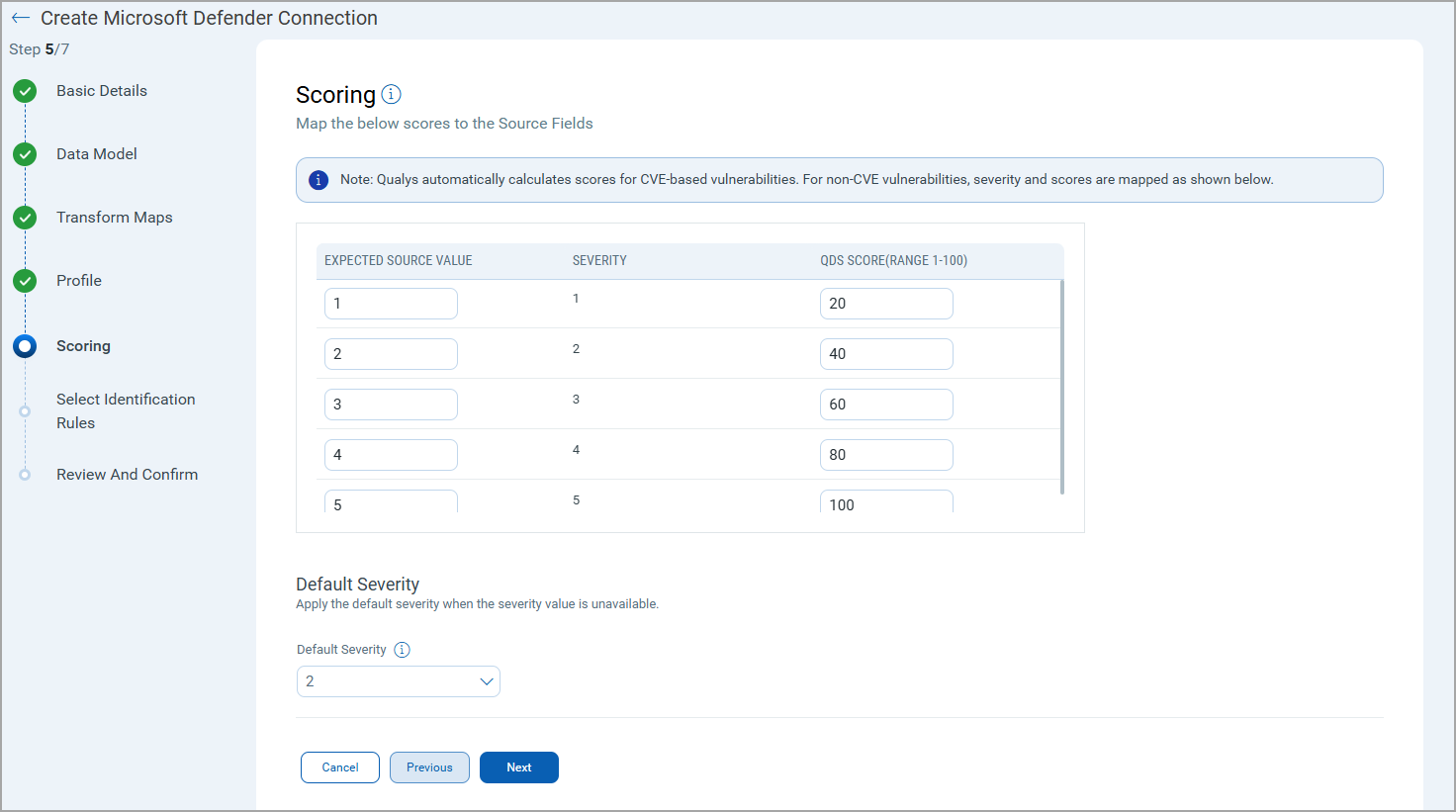Viewport: 1456px width, 812px height.
Task: Click the green checkmark for Data Model
Action: click(x=25, y=154)
